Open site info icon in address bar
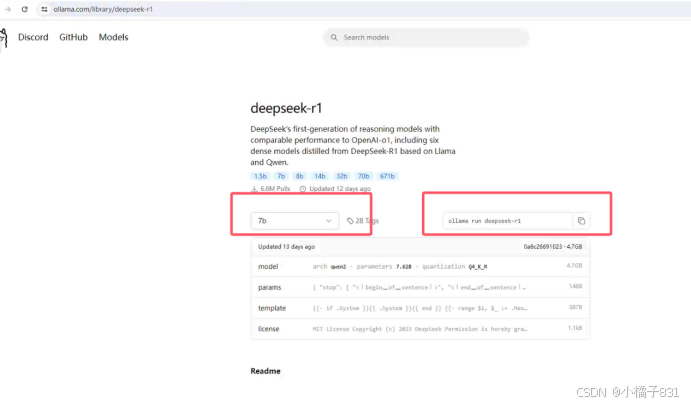 [x=44, y=9]
